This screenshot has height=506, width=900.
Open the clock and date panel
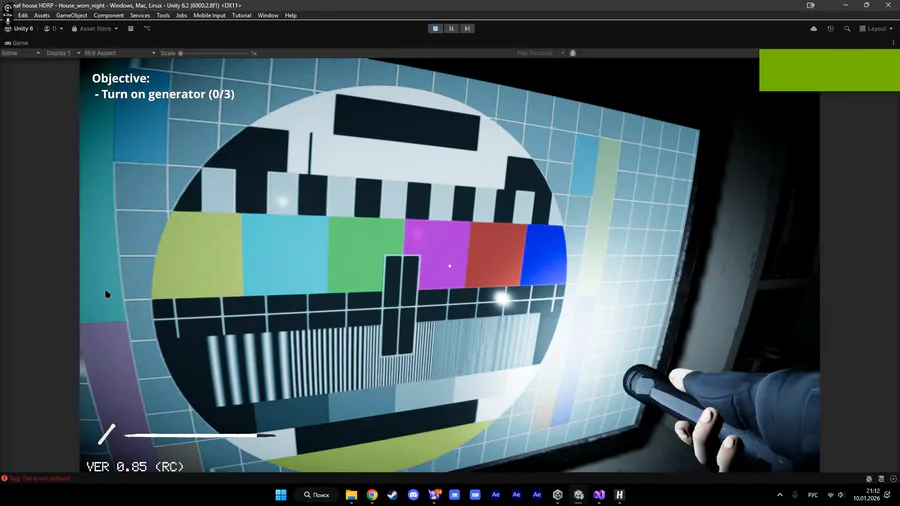[867, 495]
